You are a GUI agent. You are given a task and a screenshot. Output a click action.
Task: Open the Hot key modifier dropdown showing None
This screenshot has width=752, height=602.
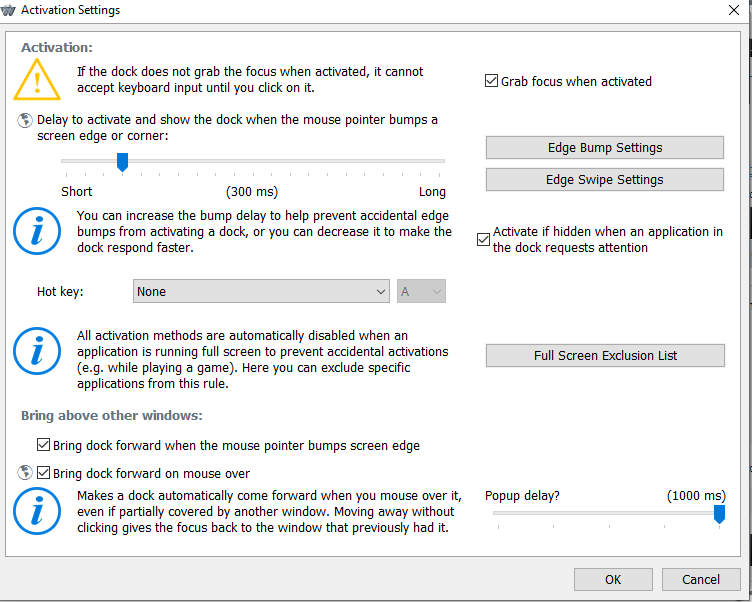261,291
